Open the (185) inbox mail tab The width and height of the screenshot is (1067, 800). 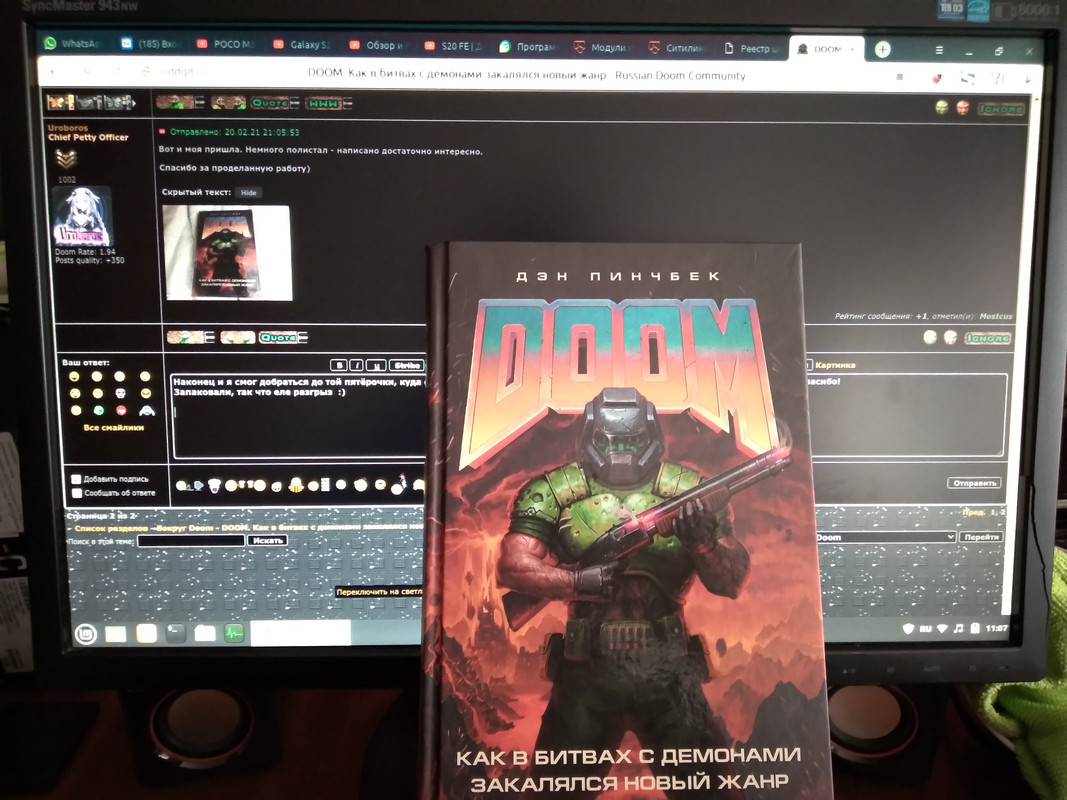click(150, 44)
